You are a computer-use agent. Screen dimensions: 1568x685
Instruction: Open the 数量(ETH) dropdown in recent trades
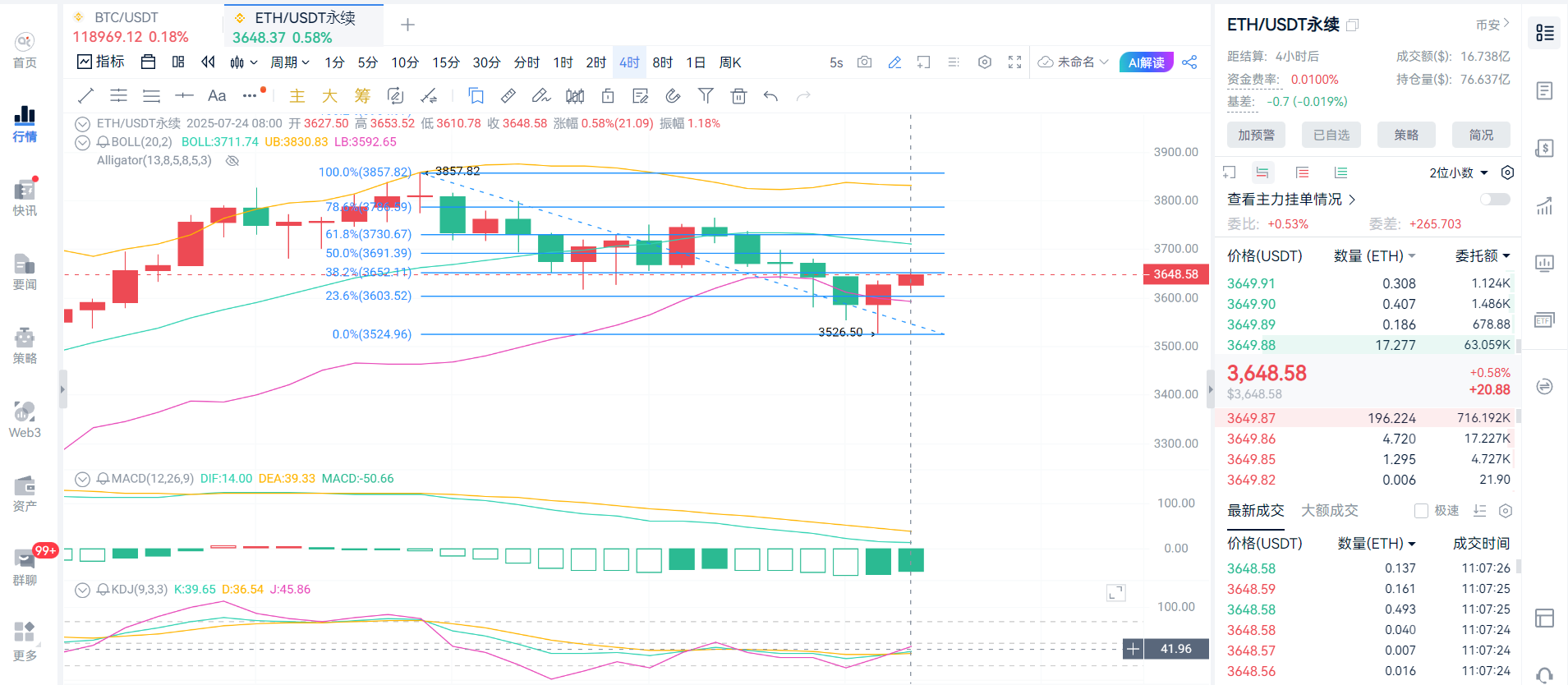tap(1377, 544)
